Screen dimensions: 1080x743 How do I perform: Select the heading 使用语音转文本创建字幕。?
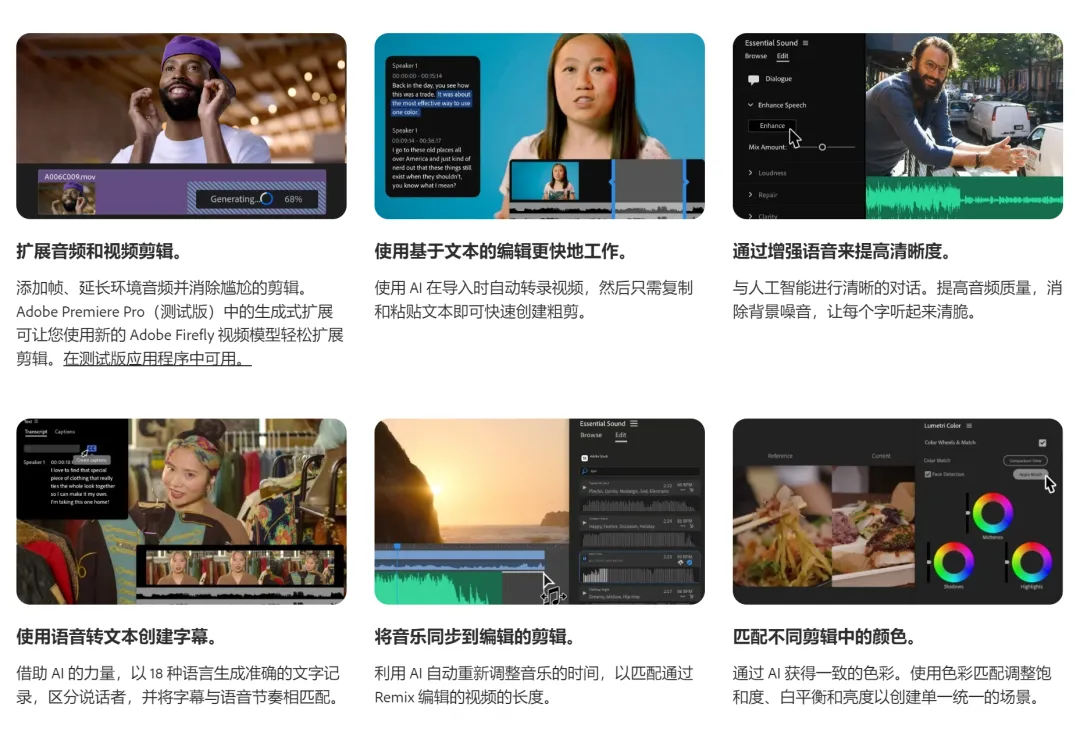[x=117, y=636]
